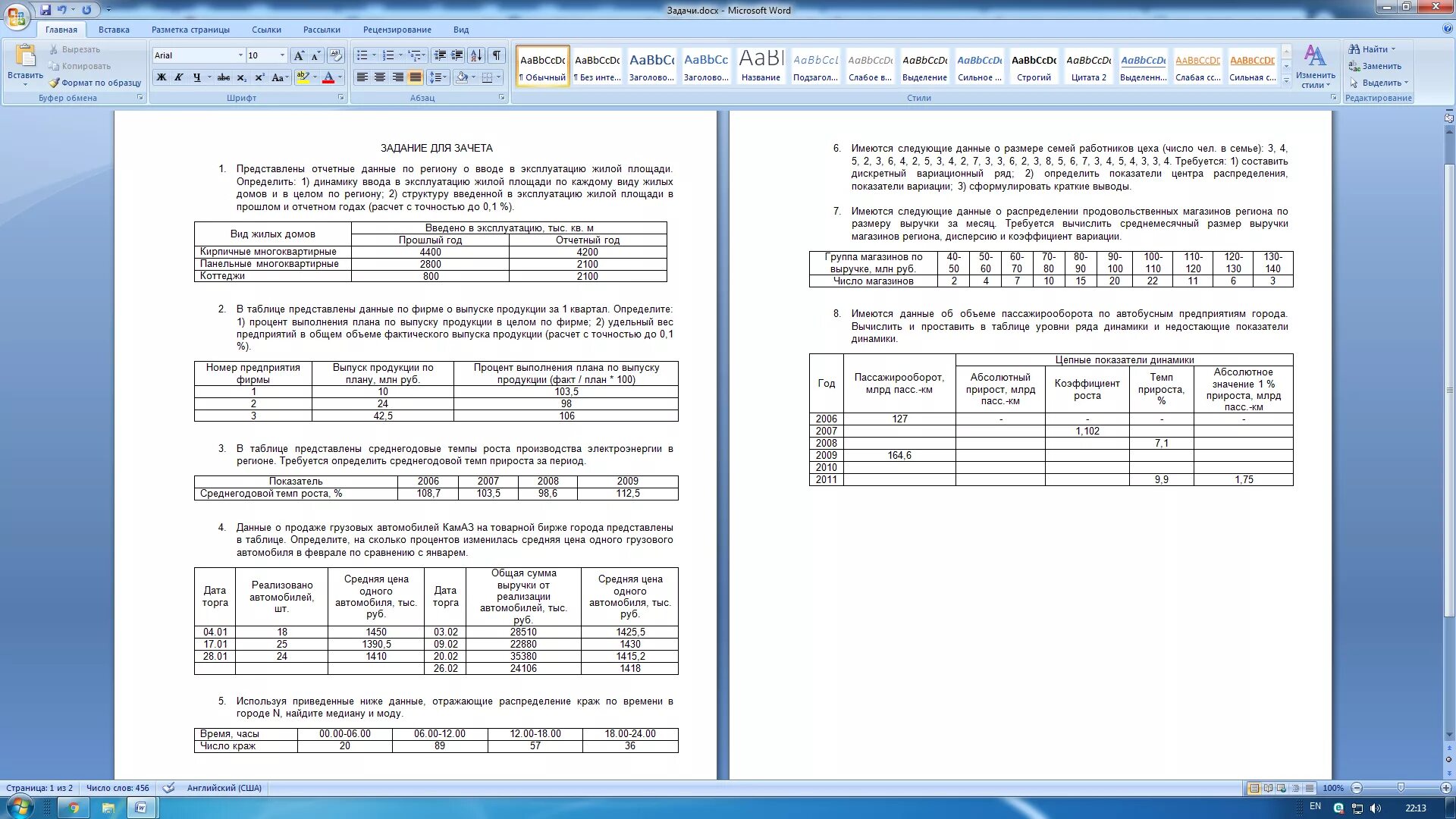Switch to the Рассылки tab
Viewport: 1456px width, 819px height.
322,30
